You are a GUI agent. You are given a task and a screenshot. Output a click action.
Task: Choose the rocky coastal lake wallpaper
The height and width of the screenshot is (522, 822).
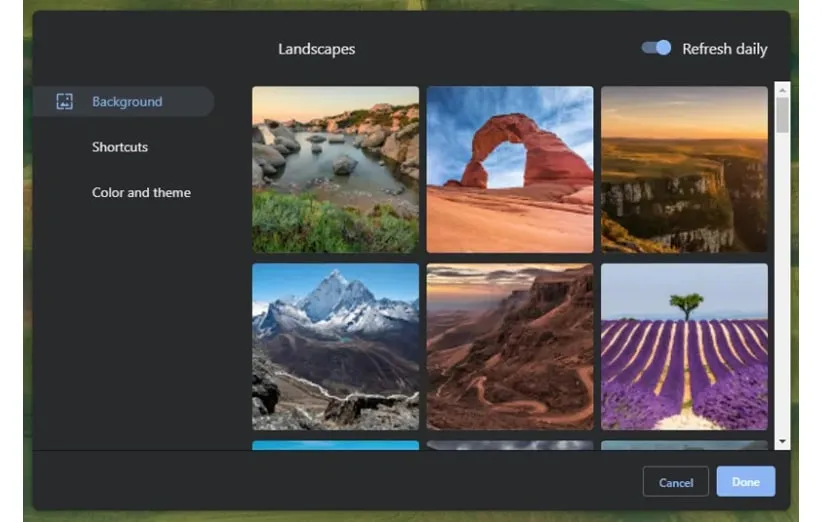pyautogui.click(x=335, y=169)
